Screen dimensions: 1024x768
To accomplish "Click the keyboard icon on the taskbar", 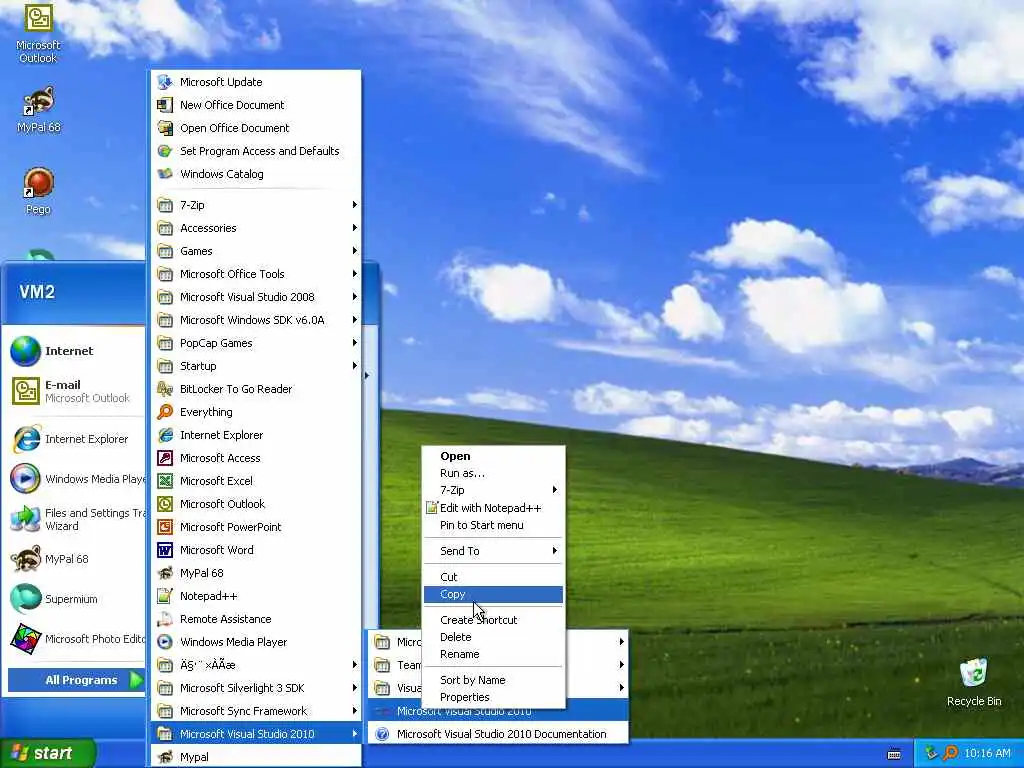I will click(894, 754).
